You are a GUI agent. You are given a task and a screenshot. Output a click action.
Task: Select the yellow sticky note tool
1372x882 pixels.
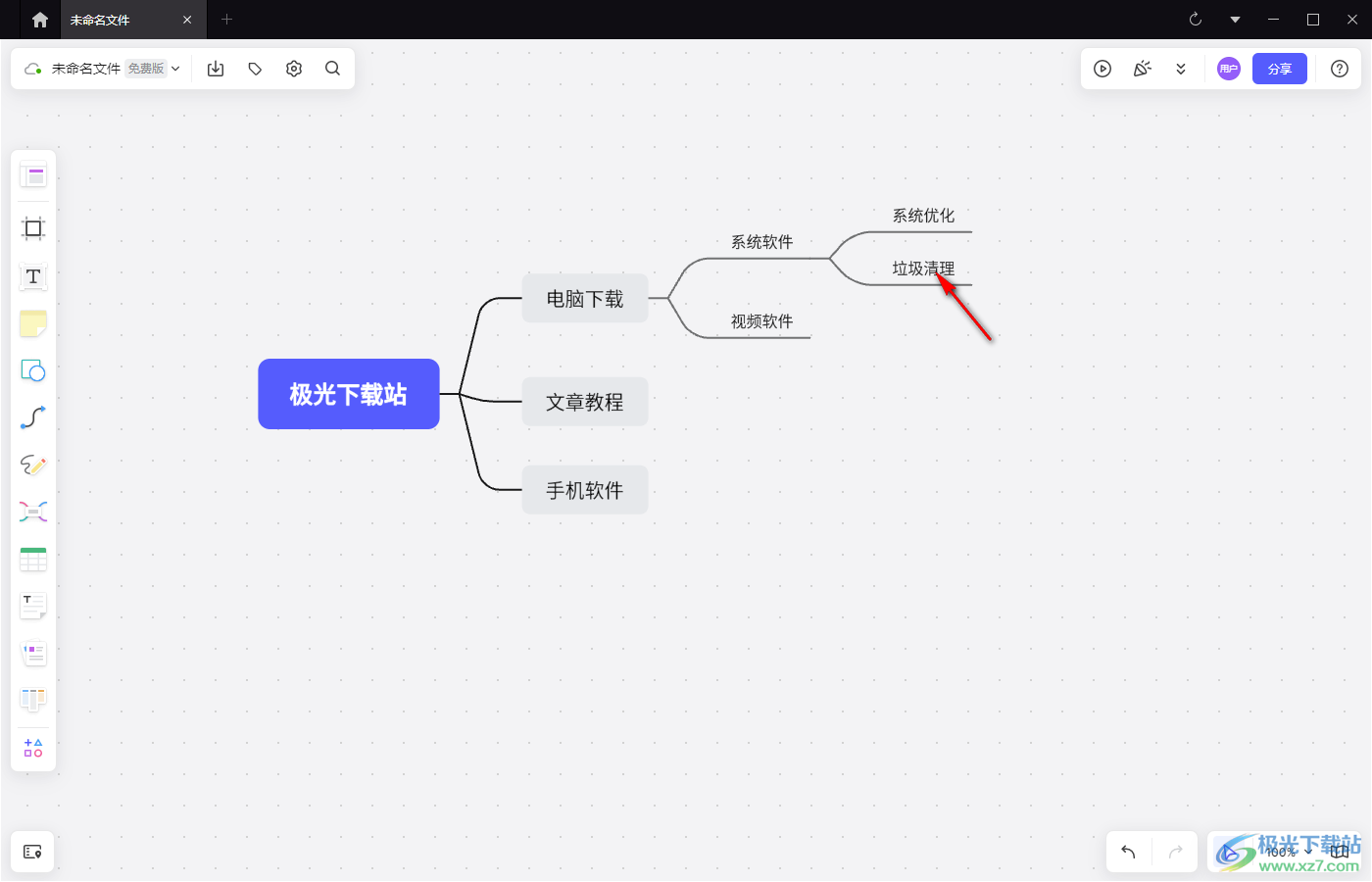click(x=33, y=323)
